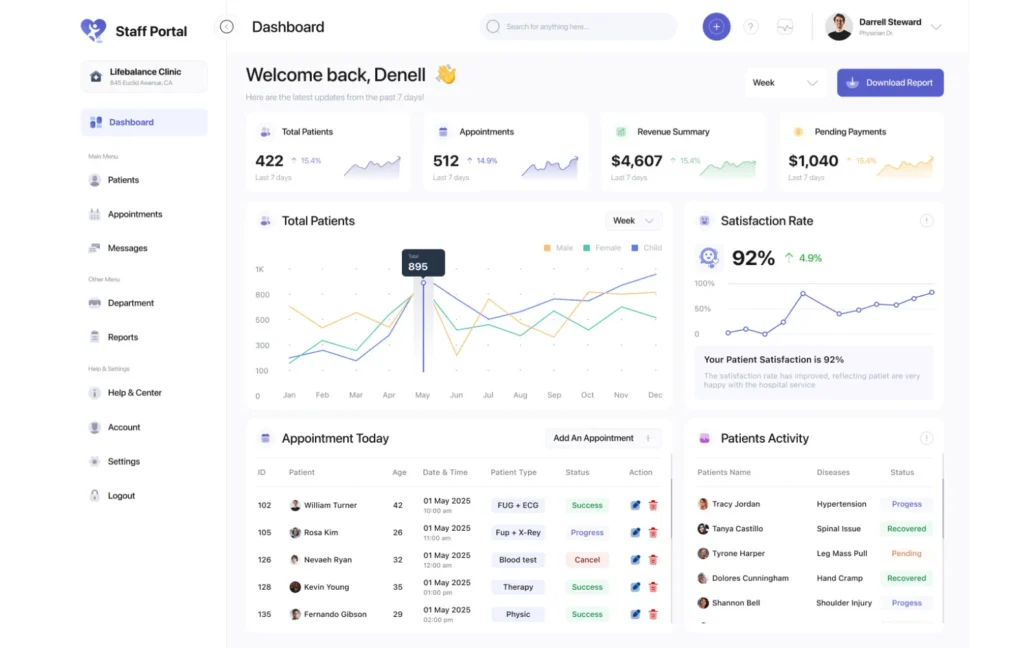This screenshot has width=1024, height=648.
Task: Click the purple plus add button
Action: (x=716, y=27)
